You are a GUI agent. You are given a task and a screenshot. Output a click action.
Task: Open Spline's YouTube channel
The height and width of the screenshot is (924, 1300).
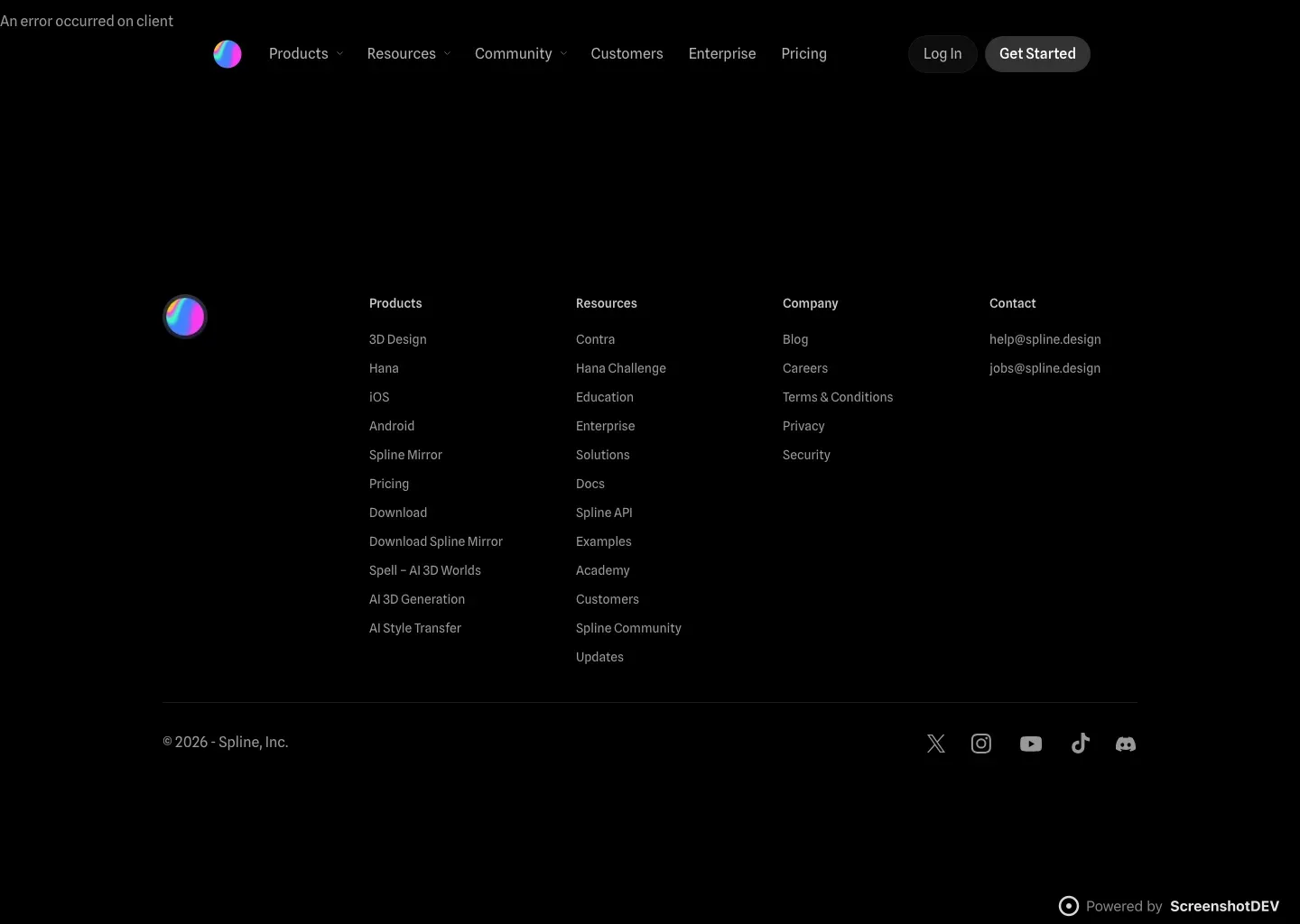tap(1031, 744)
